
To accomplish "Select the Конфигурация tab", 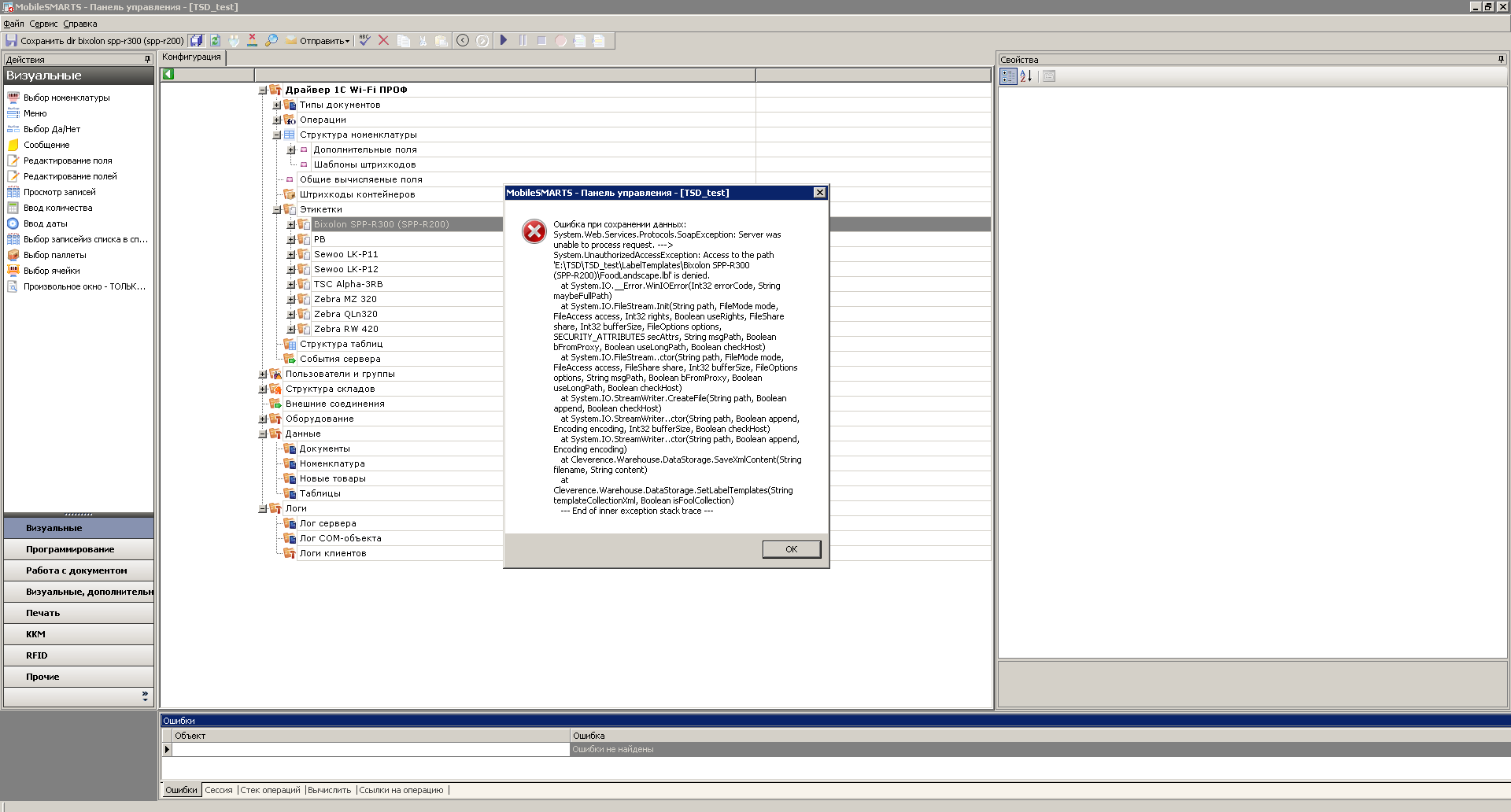I will [x=192, y=57].
